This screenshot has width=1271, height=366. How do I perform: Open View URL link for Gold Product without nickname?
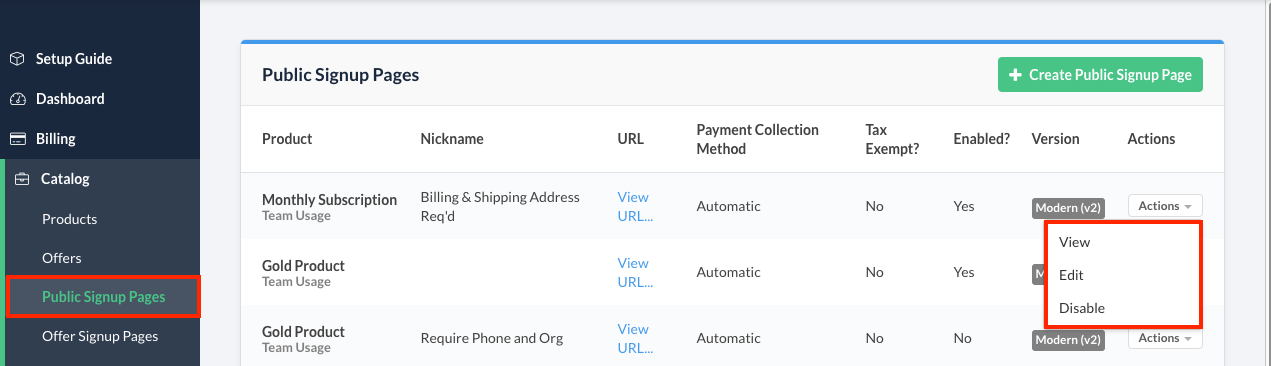[635, 272]
